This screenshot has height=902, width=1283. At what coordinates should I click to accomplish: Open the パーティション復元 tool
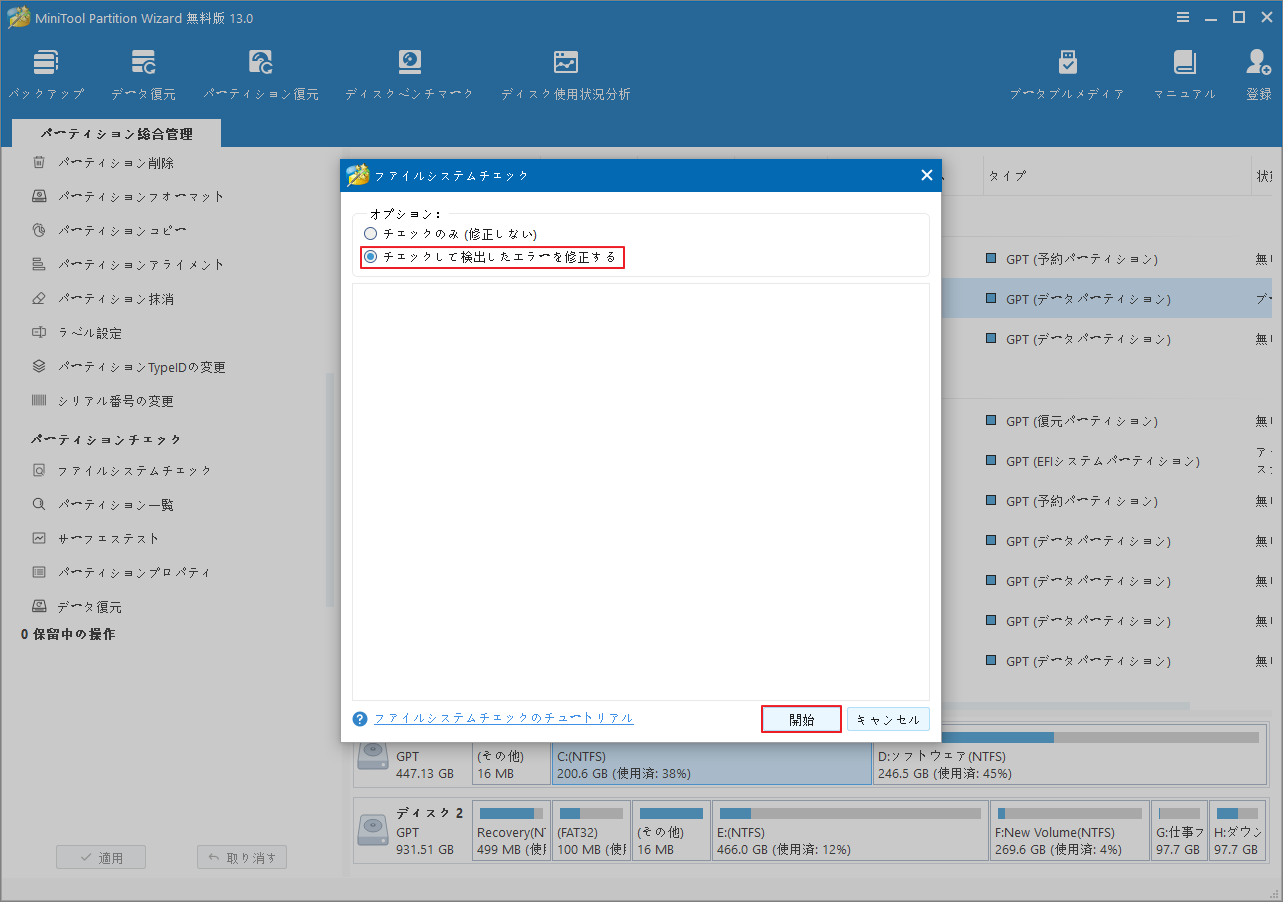coord(261,72)
